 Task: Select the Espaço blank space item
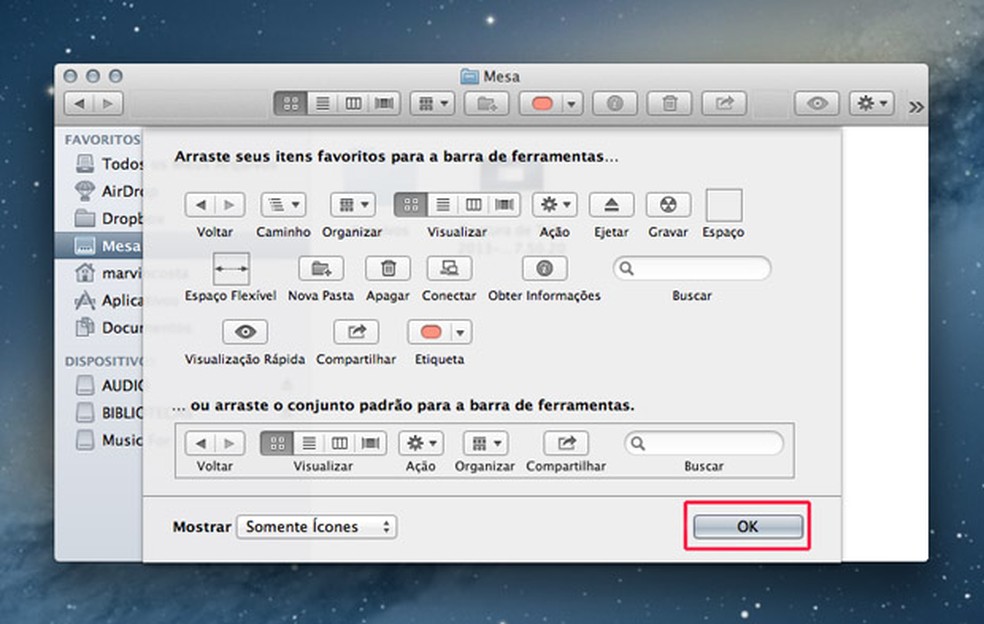[x=724, y=206]
